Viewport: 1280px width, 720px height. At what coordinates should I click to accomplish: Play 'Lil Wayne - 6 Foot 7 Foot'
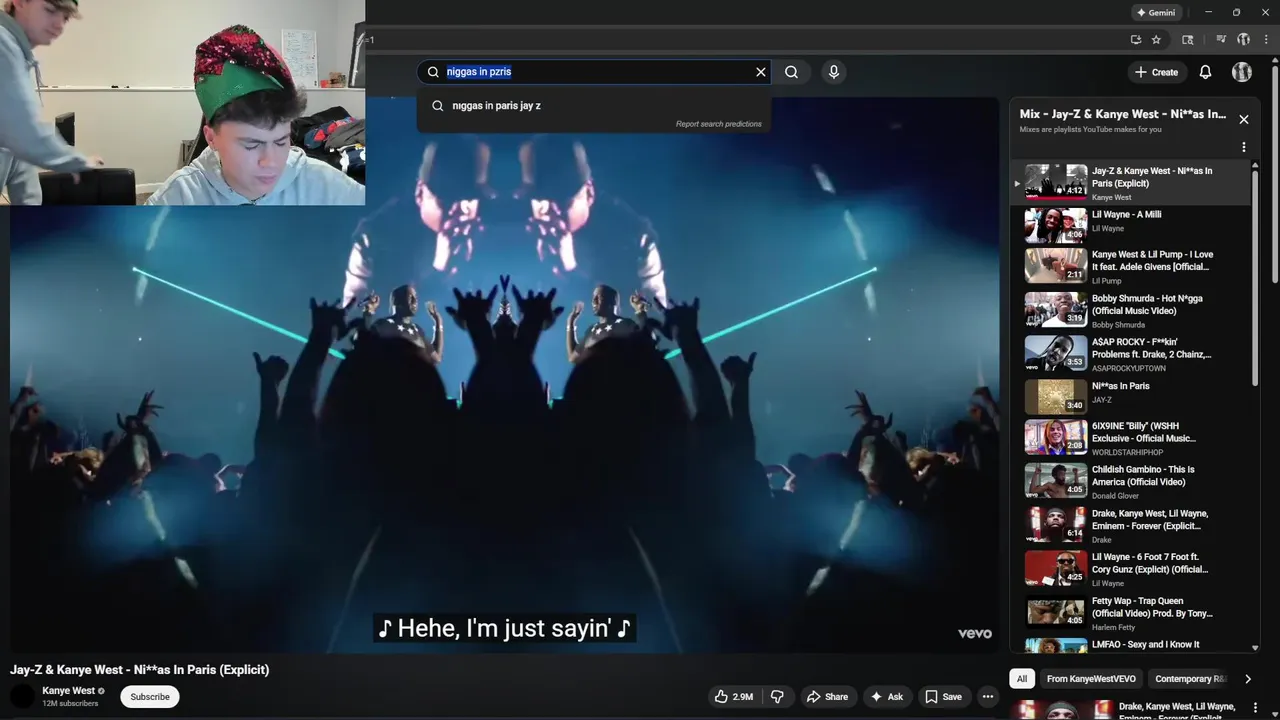1131,569
